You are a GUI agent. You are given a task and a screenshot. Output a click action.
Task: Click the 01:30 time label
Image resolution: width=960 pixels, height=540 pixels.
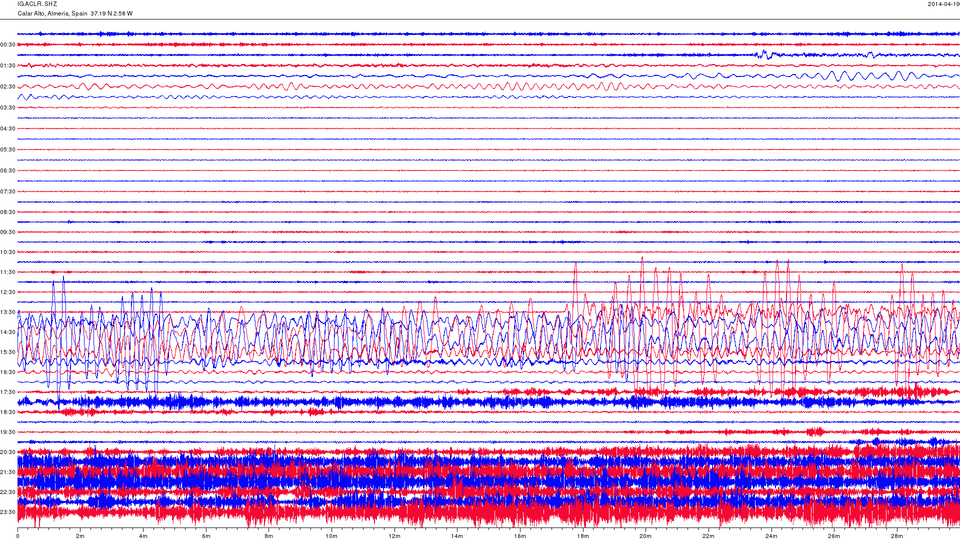coord(8,66)
